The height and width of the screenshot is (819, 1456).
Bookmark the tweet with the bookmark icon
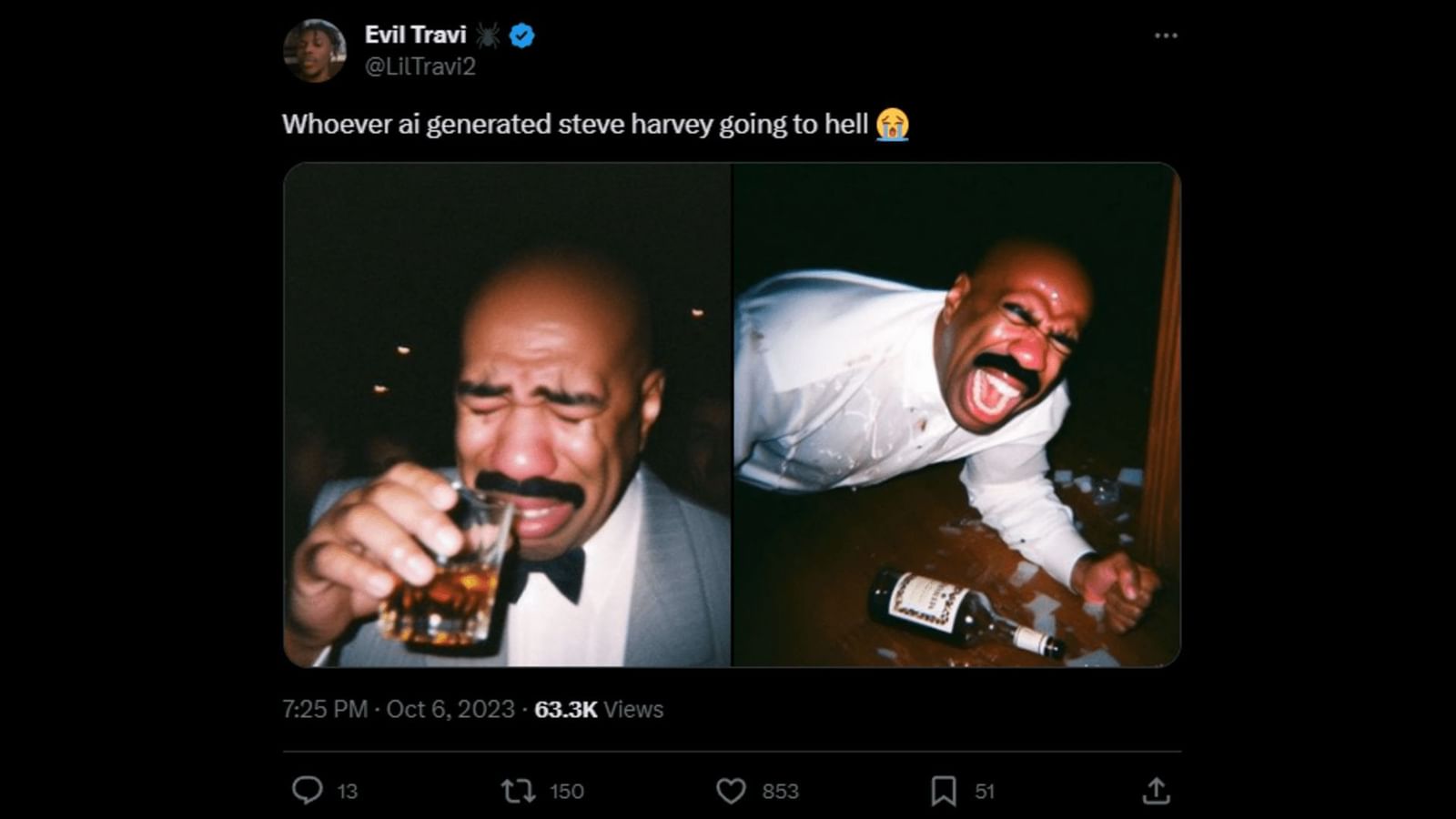click(x=945, y=792)
